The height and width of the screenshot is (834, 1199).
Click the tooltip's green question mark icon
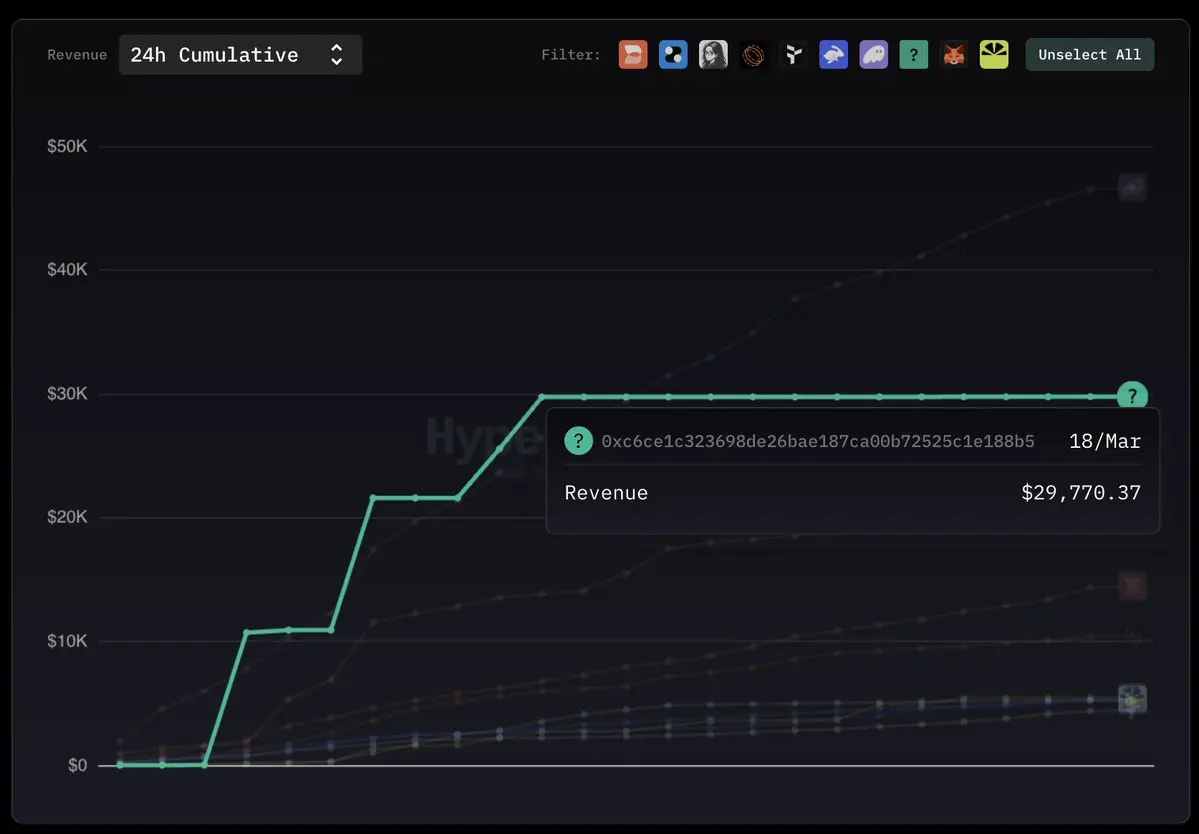coord(578,440)
